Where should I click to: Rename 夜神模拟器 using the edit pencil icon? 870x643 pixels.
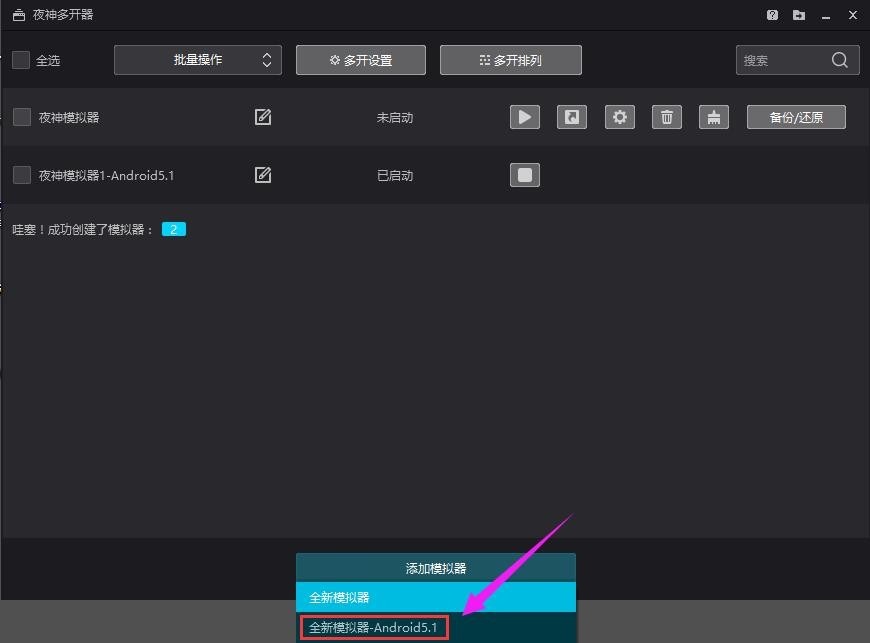(x=262, y=117)
